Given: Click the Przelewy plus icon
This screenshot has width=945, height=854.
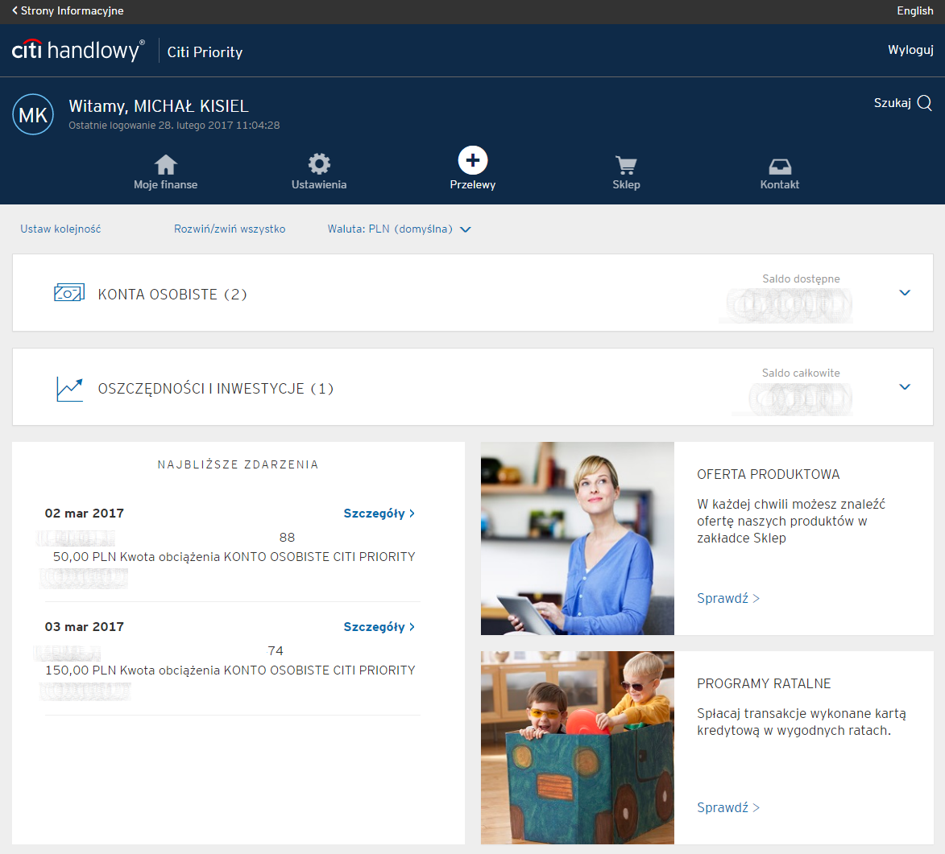Looking at the screenshot, I should point(473,160).
